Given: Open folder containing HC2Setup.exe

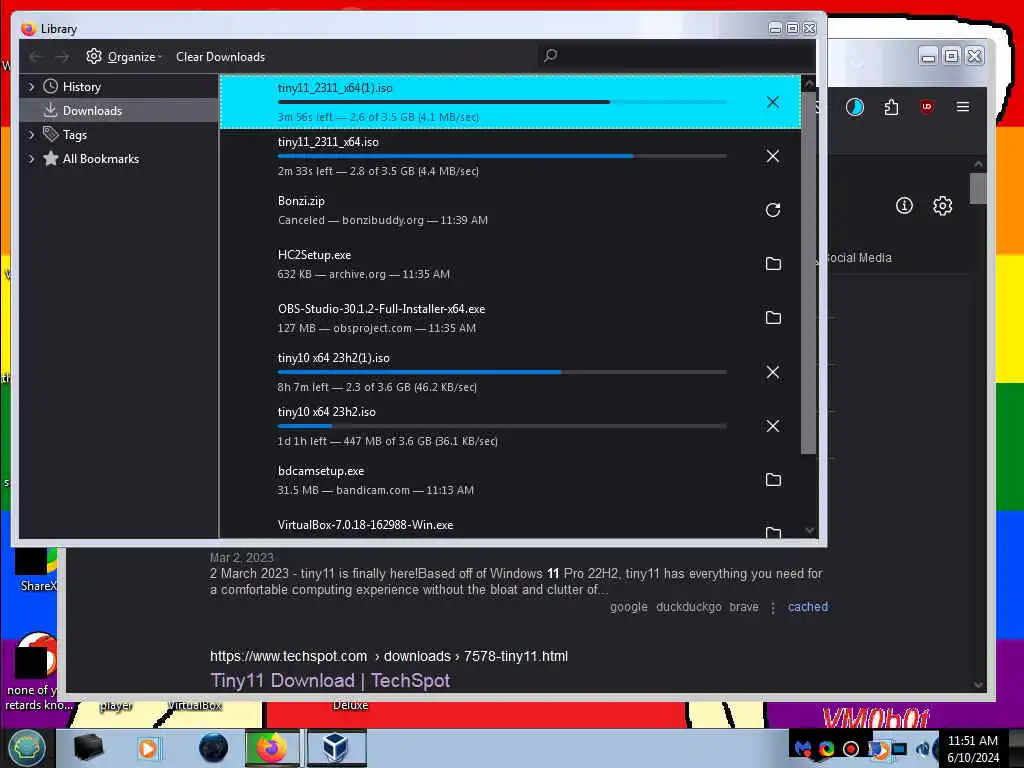Looking at the screenshot, I should (x=773, y=264).
